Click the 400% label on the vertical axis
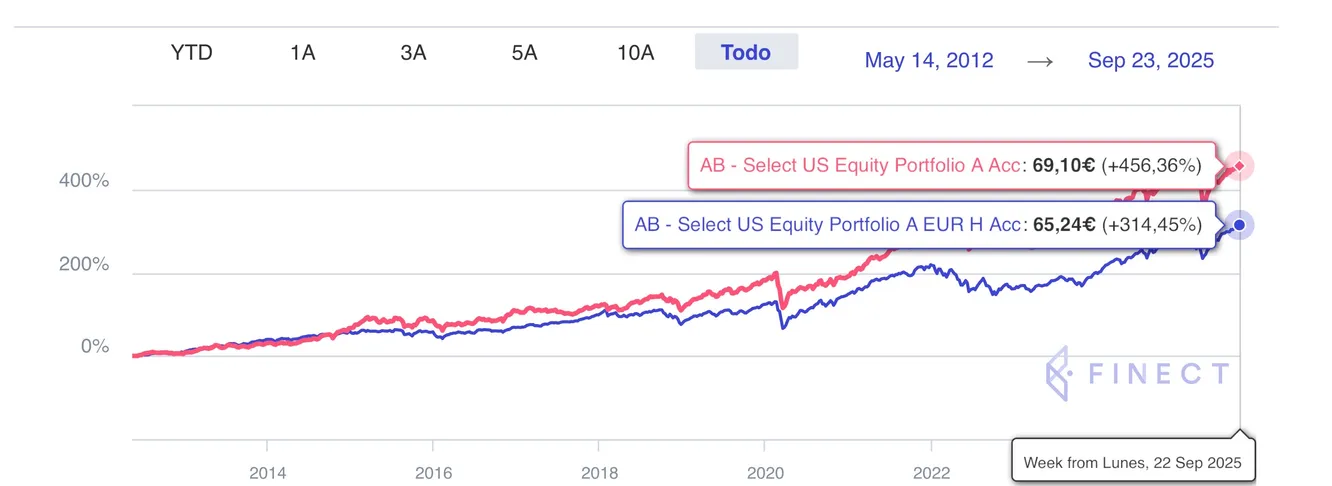 click(x=84, y=182)
